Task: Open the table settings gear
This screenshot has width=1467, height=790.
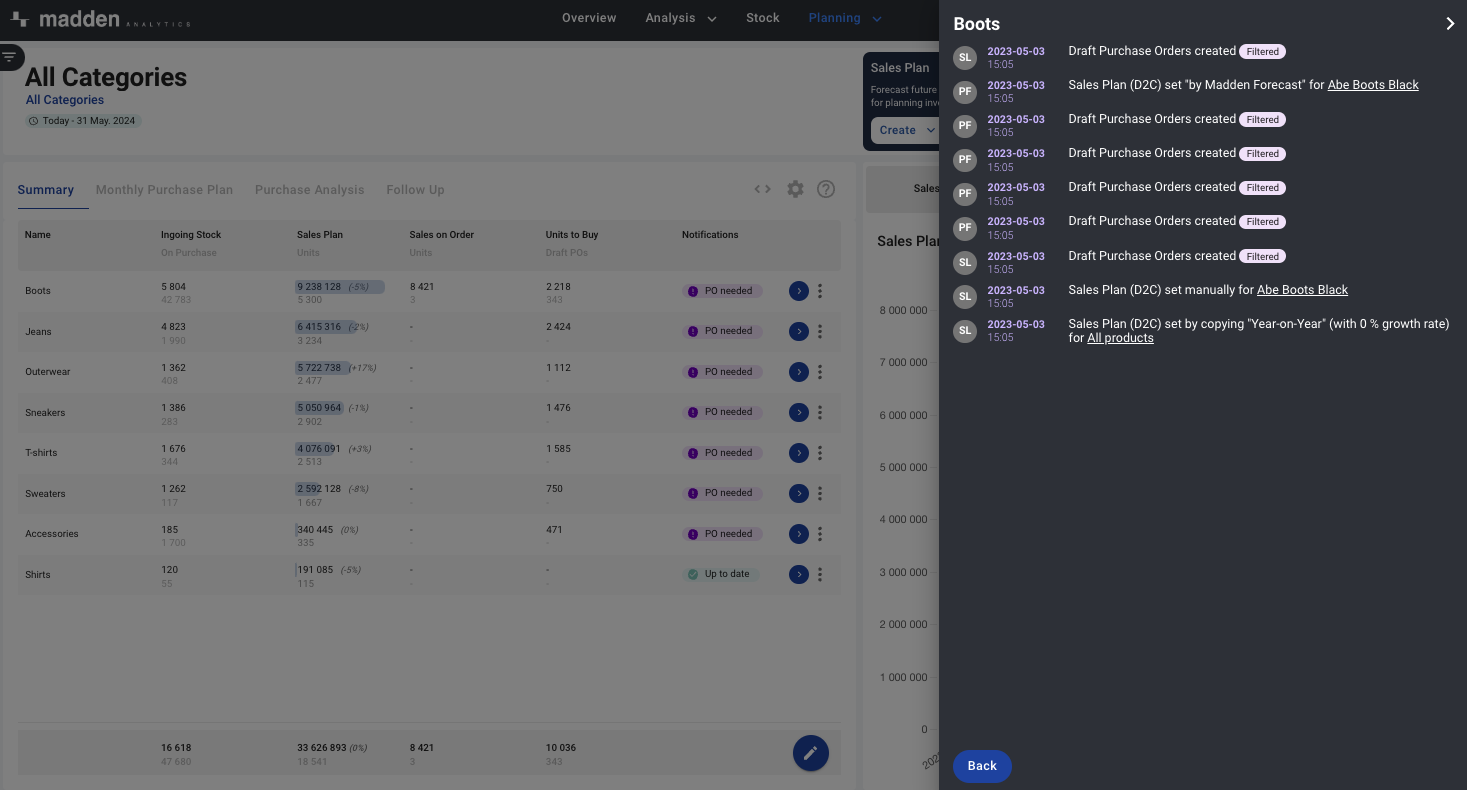Action: tap(795, 189)
